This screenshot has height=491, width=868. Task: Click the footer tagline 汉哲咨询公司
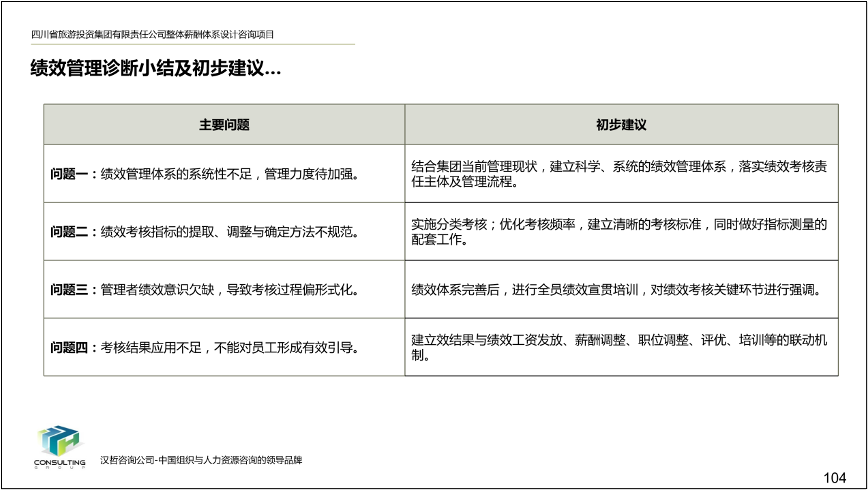[x=201, y=460]
